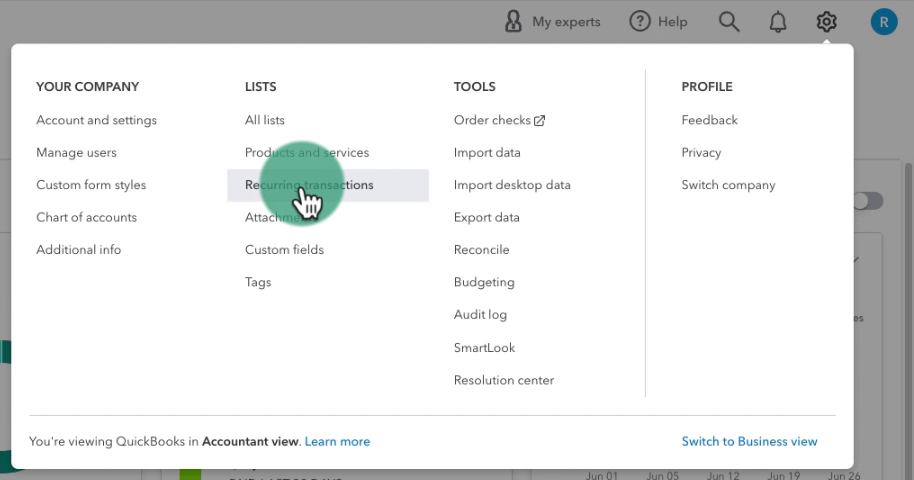914x480 pixels.
Task: Click the settings gear icon
Action: coord(826,22)
